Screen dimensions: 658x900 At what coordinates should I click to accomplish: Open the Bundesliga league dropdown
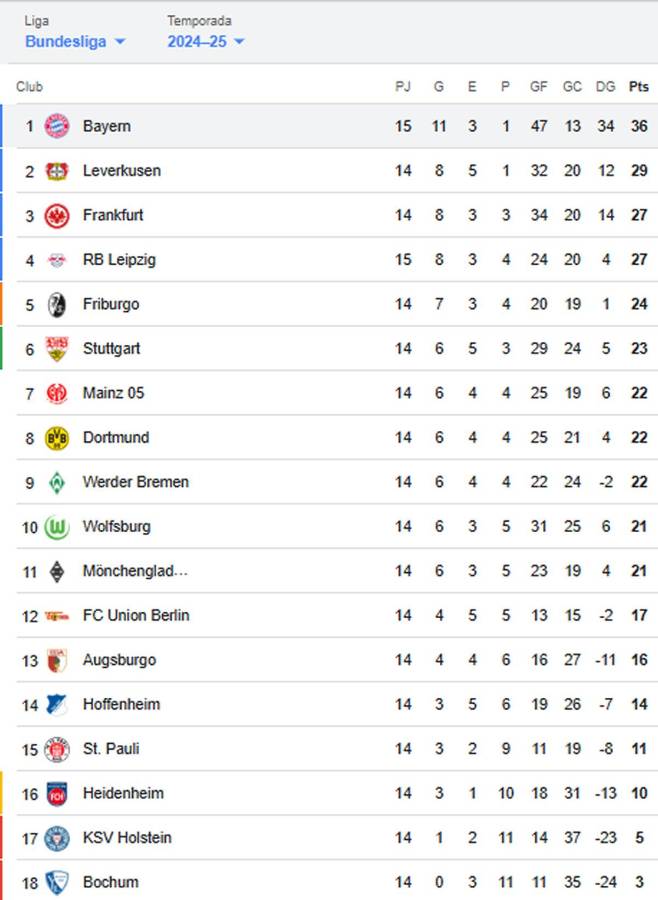click(x=75, y=42)
